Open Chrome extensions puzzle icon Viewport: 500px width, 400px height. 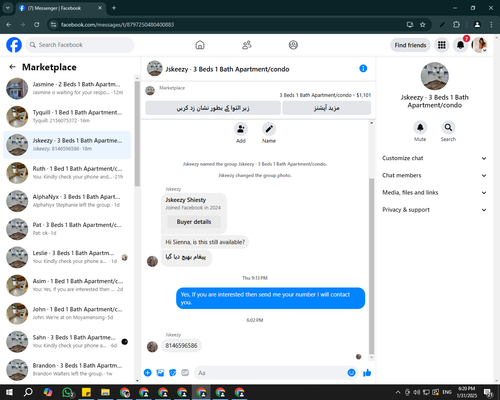click(456, 25)
